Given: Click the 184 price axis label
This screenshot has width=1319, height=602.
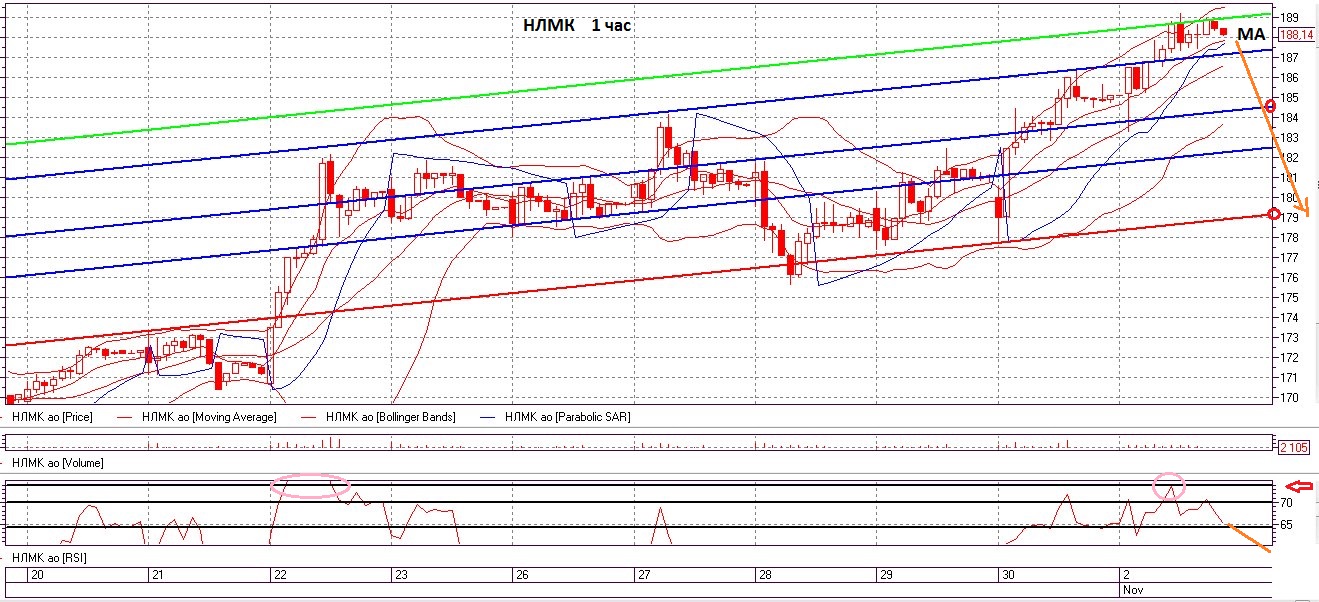Looking at the screenshot, I should 1289,118.
